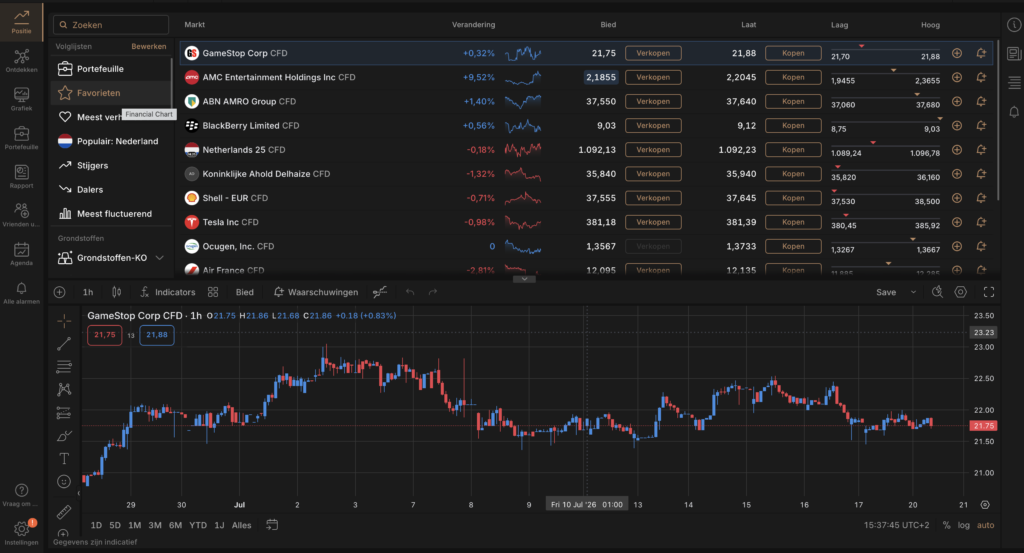Viewport: 1024px width, 553px height.
Task: Add Tesla Inc plus circle icon
Action: [957, 222]
